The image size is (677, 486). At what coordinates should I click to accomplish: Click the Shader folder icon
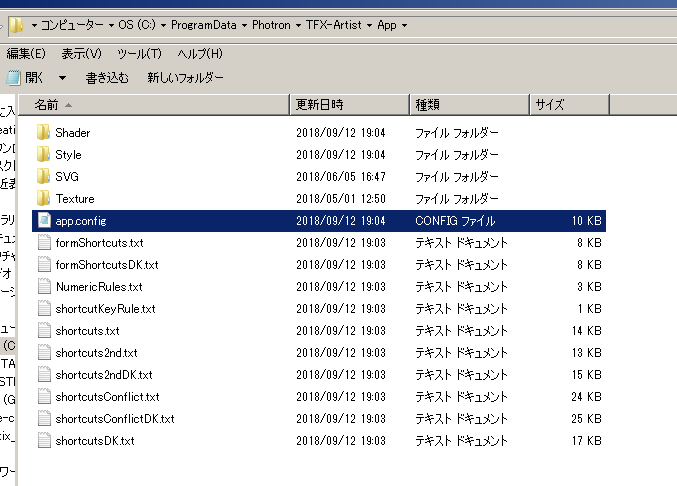click(x=43, y=133)
